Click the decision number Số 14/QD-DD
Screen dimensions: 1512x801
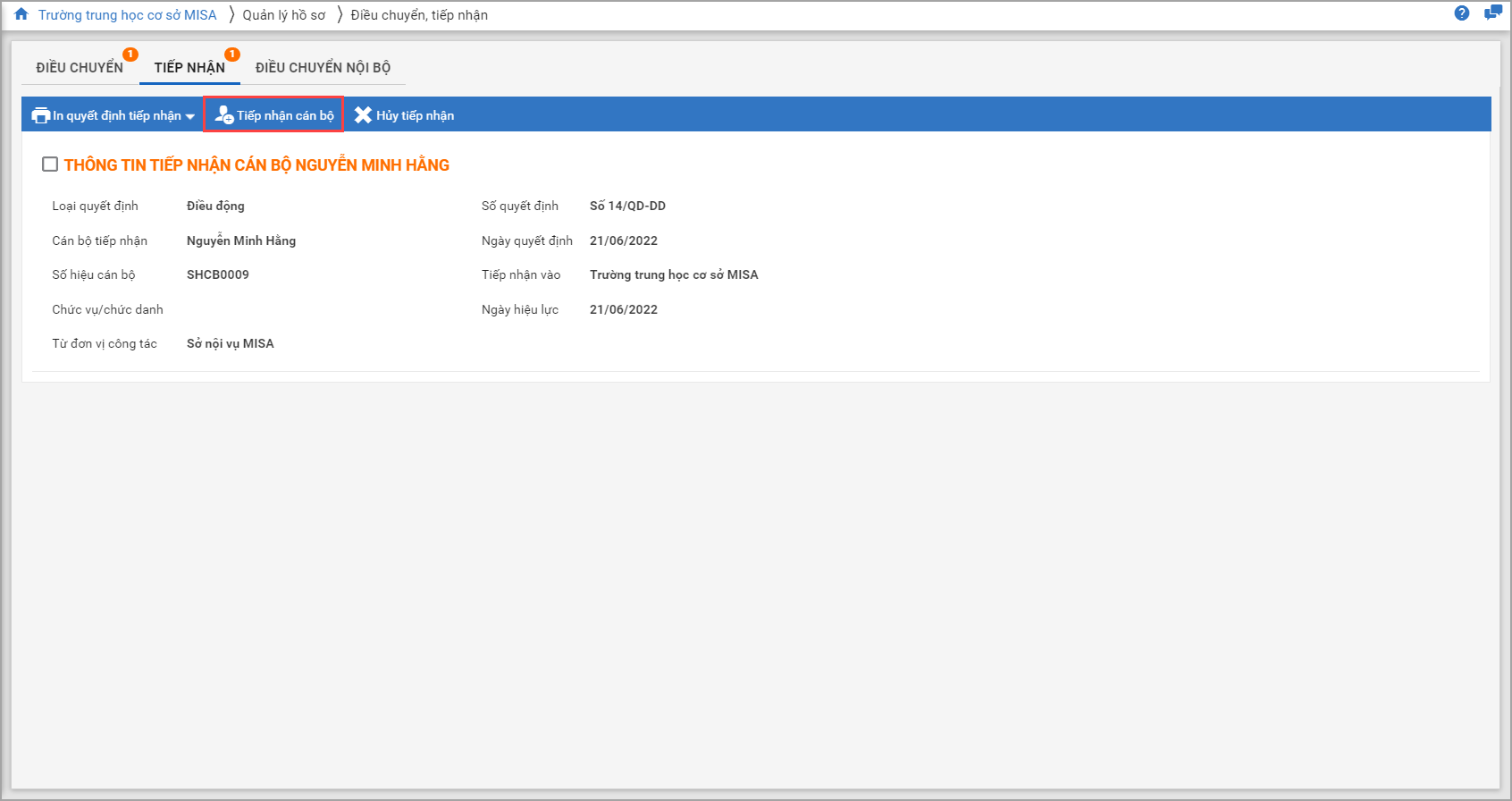[x=627, y=206]
